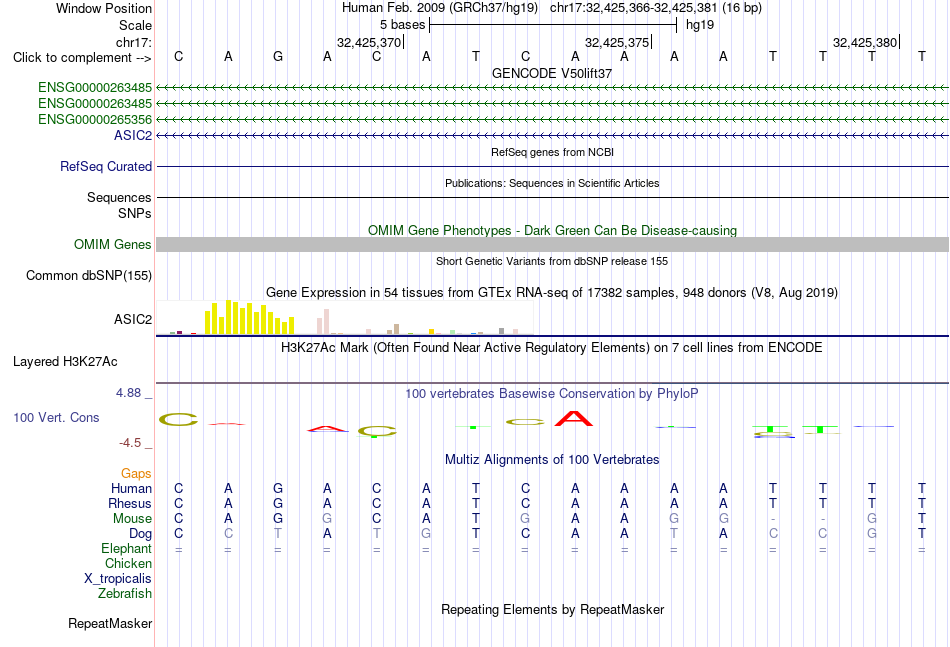Image resolution: width=950 pixels, height=647 pixels.
Task: Select the Chicken alignment row label
Action: pos(128,563)
